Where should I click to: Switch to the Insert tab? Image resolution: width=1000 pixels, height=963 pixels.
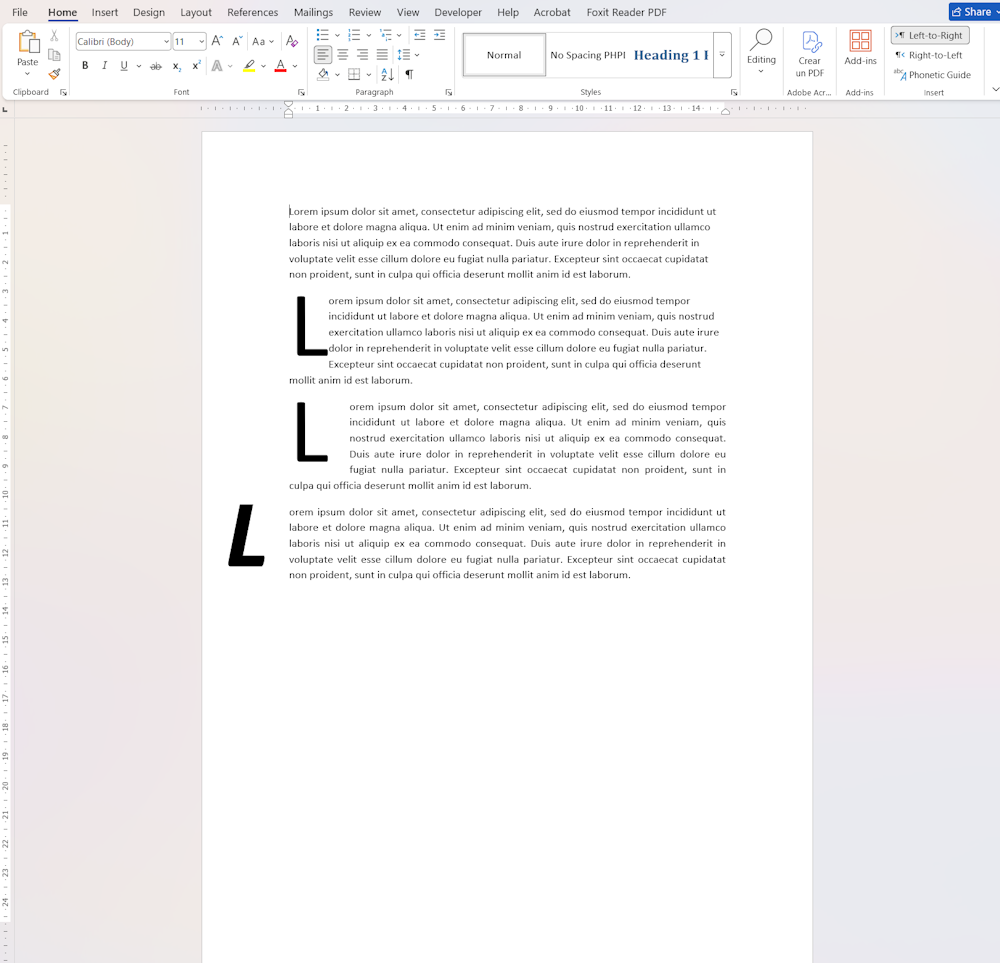point(105,12)
